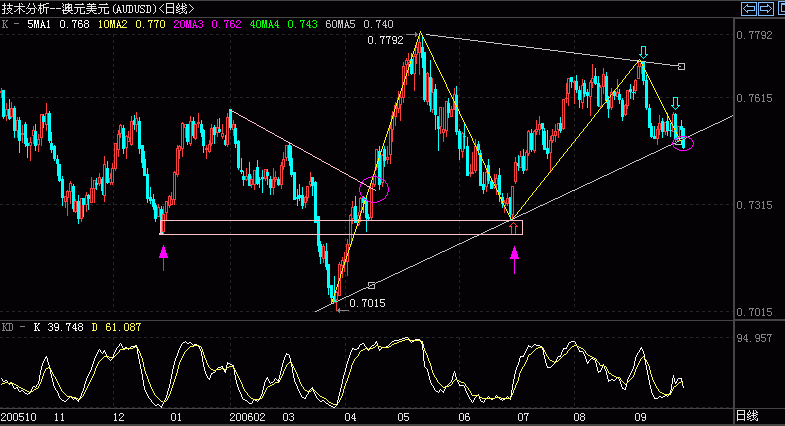The image size is (785, 426).
Task: Select the 5MA1 0.768 moving average label
Action: click(x=59, y=24)
